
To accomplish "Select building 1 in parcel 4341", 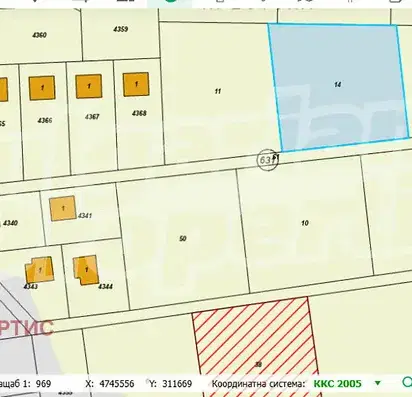I will tap(63, 208).
